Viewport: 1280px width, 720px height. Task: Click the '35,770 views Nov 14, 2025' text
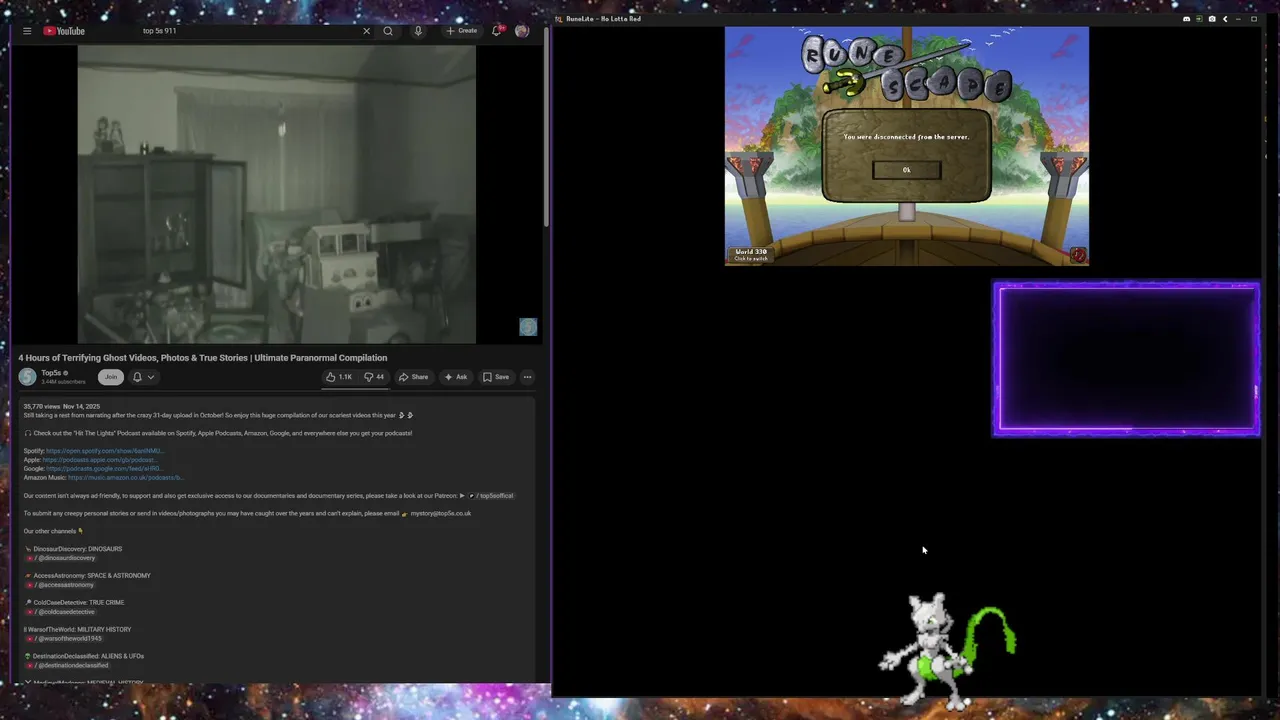[x=62, y=407]
